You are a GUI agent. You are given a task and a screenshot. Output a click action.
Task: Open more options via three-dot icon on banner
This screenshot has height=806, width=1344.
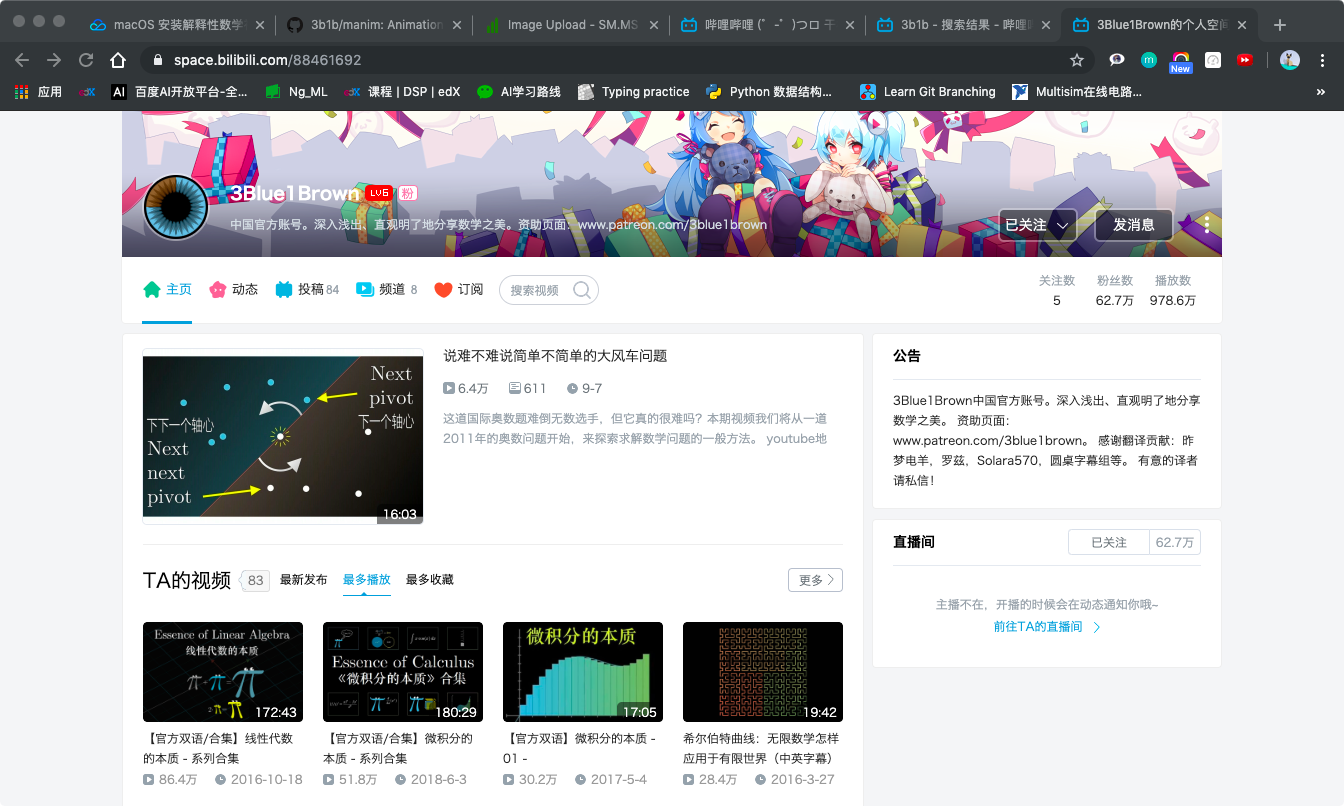pos(1206,225)
